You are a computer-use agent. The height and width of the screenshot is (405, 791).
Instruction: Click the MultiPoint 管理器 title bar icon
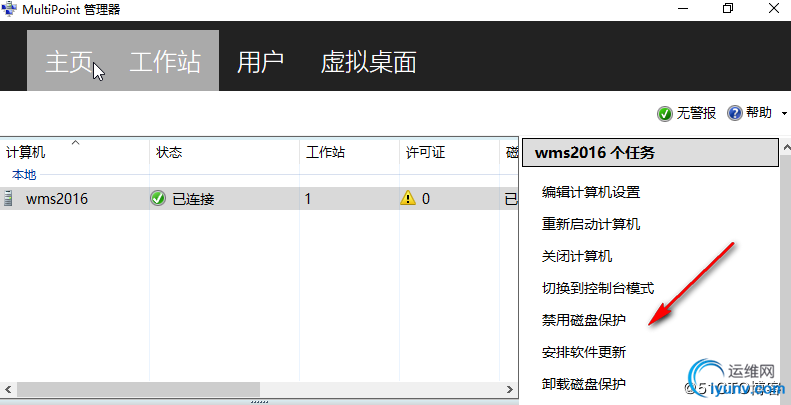point(9,9)
